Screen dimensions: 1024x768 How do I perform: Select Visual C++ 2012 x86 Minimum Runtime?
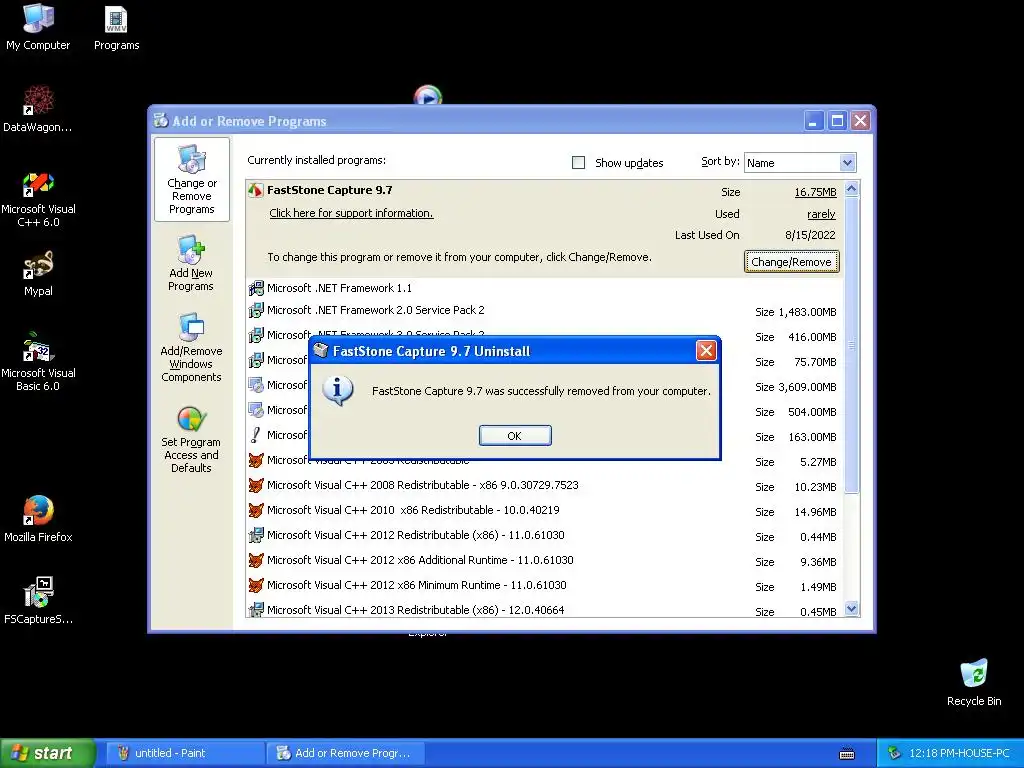[x=545, y=585]
